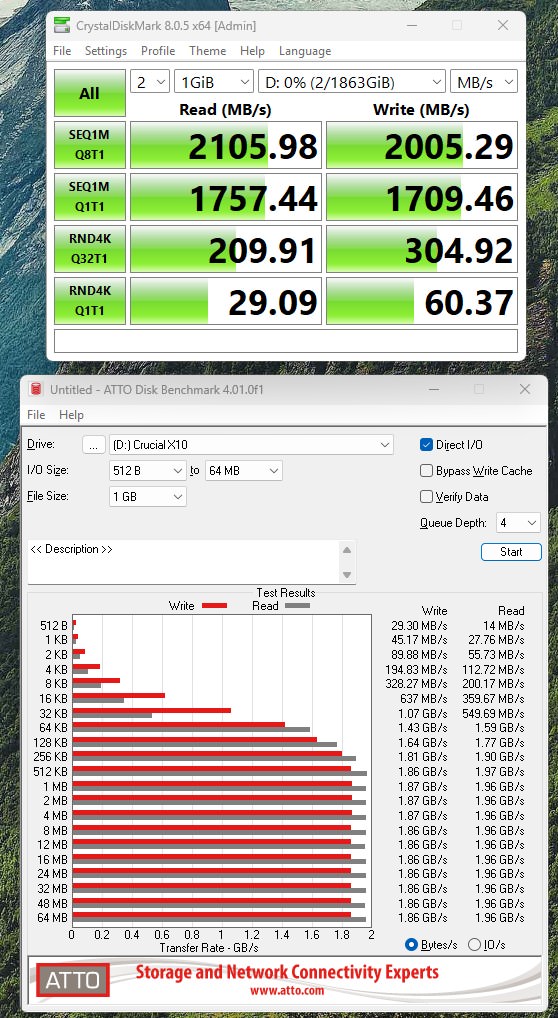Open the File Size dropdown 1 GB
Image resolution: width=558 pixels, height=1018 pixels.
(x=148, y=497)
